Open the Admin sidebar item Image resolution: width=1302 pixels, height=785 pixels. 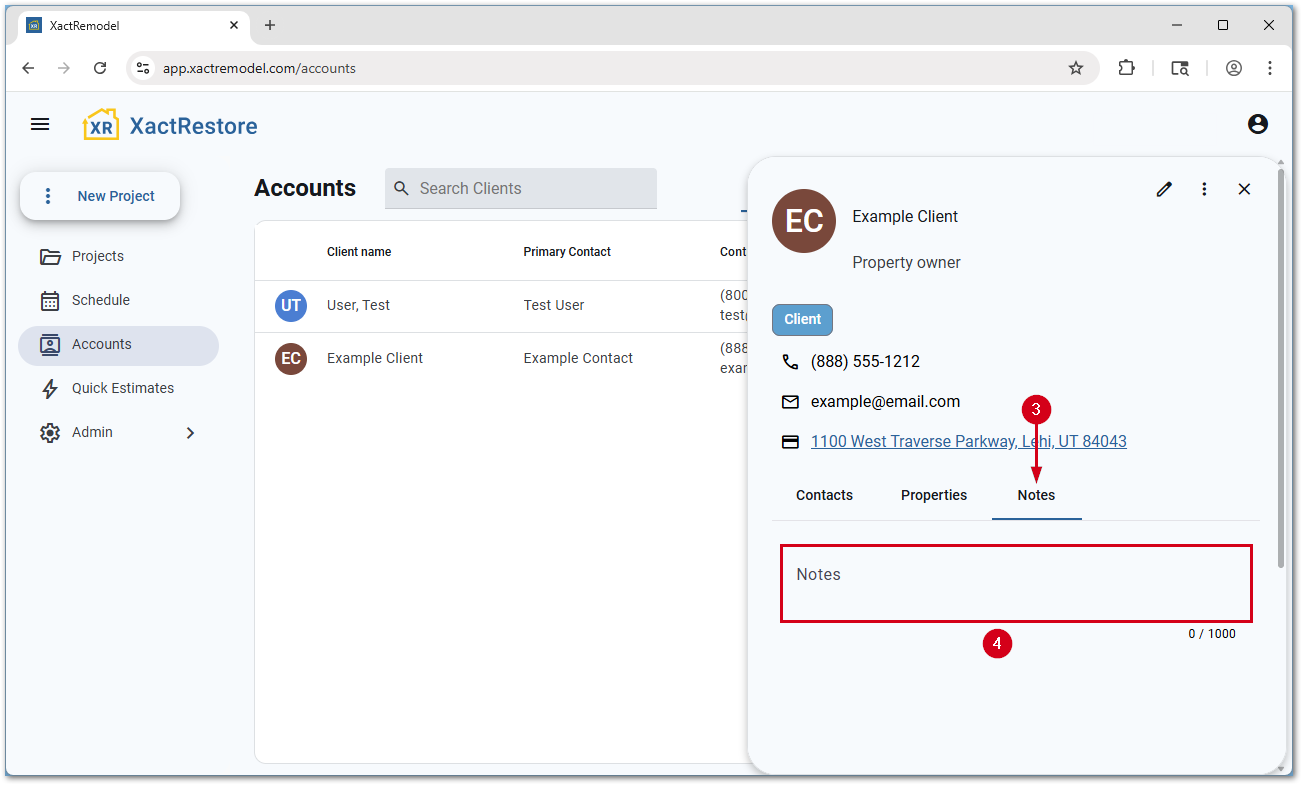point(118,433)
